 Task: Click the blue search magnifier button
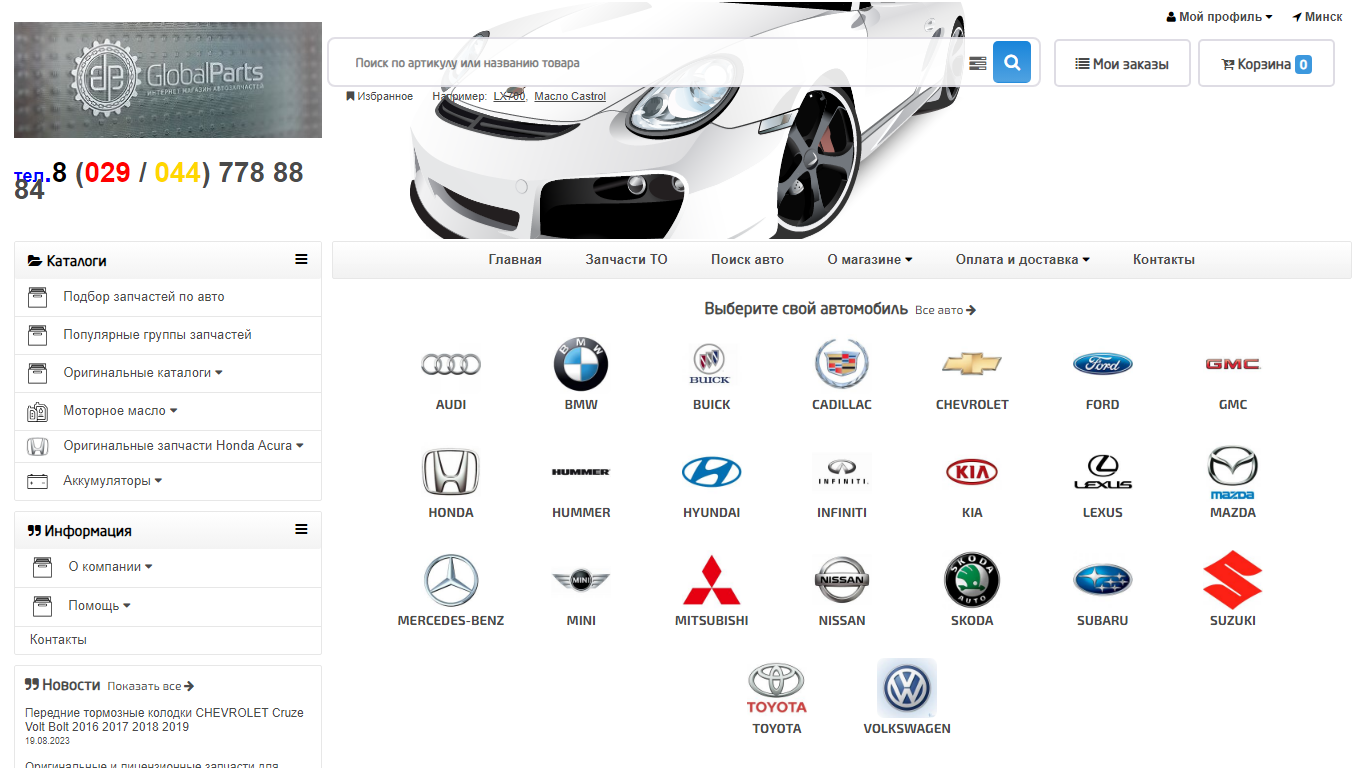pyautogui.click(x=1012, y=62)
